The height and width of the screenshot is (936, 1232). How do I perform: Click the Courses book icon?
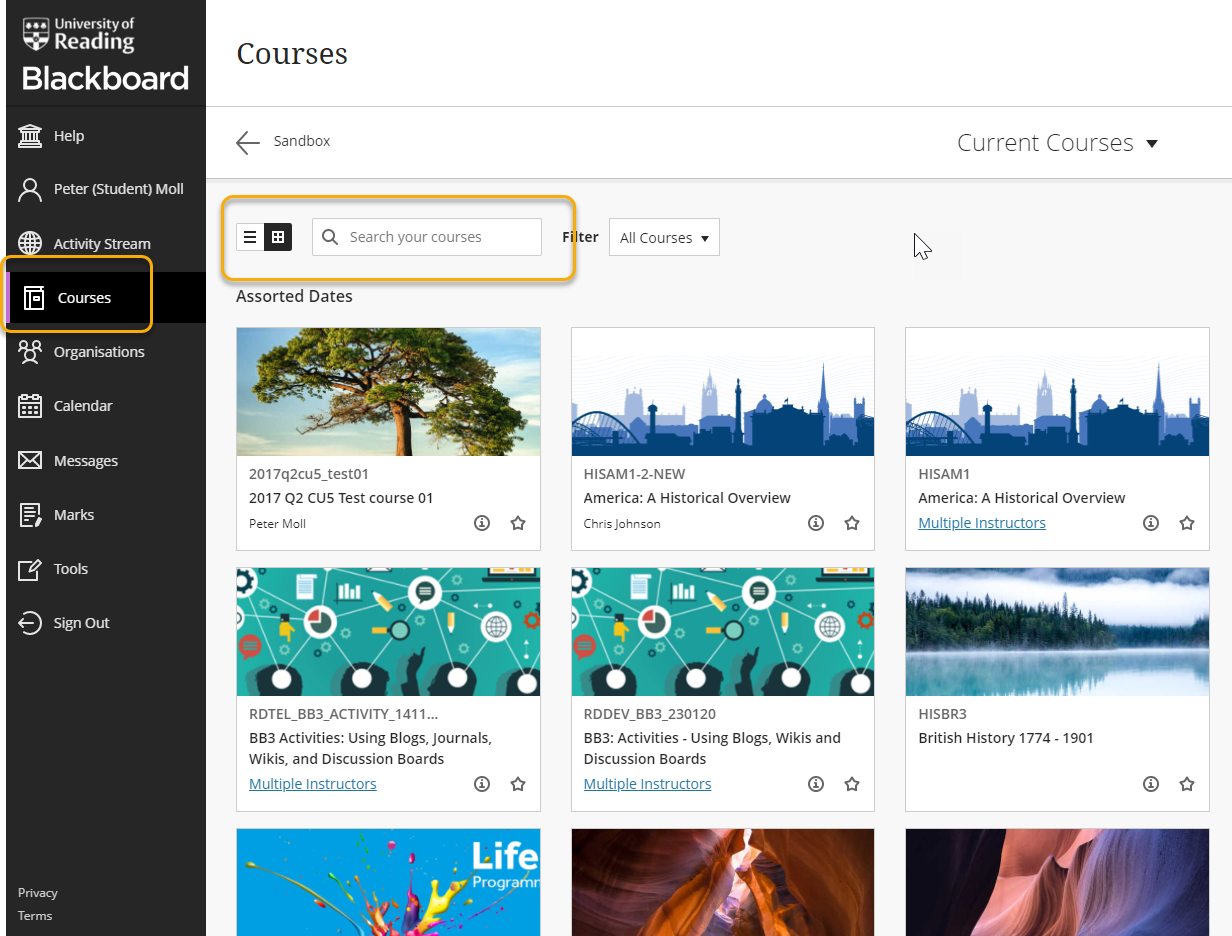coord(34,297)
